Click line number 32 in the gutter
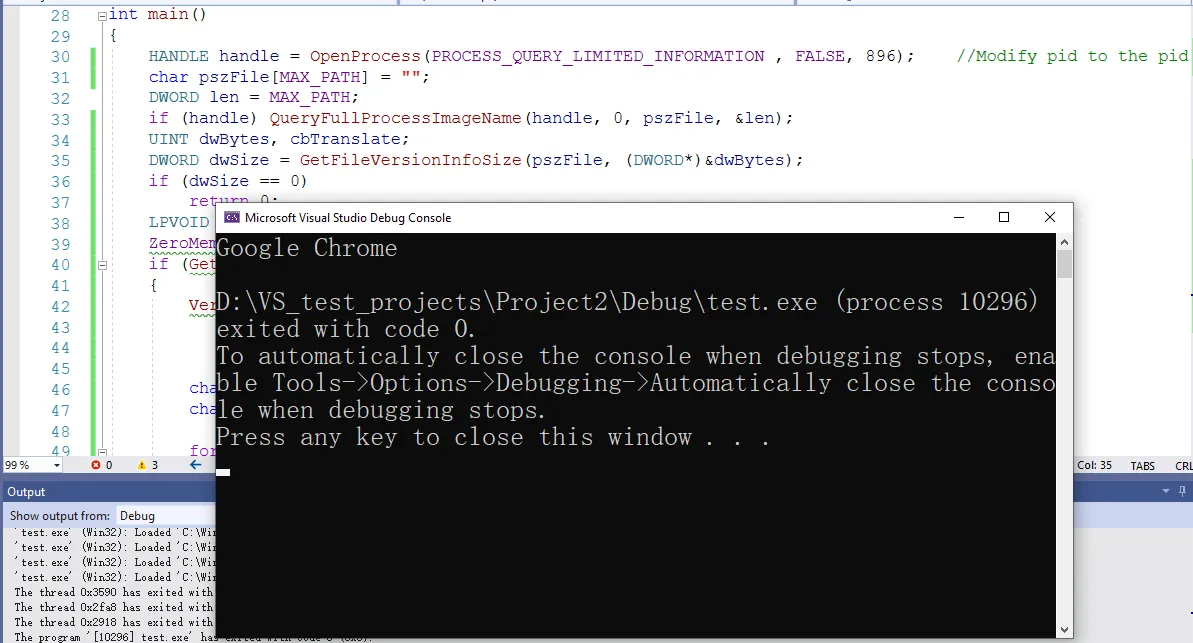This screenshot has height=643, width=1193. [x=60, y=98]
